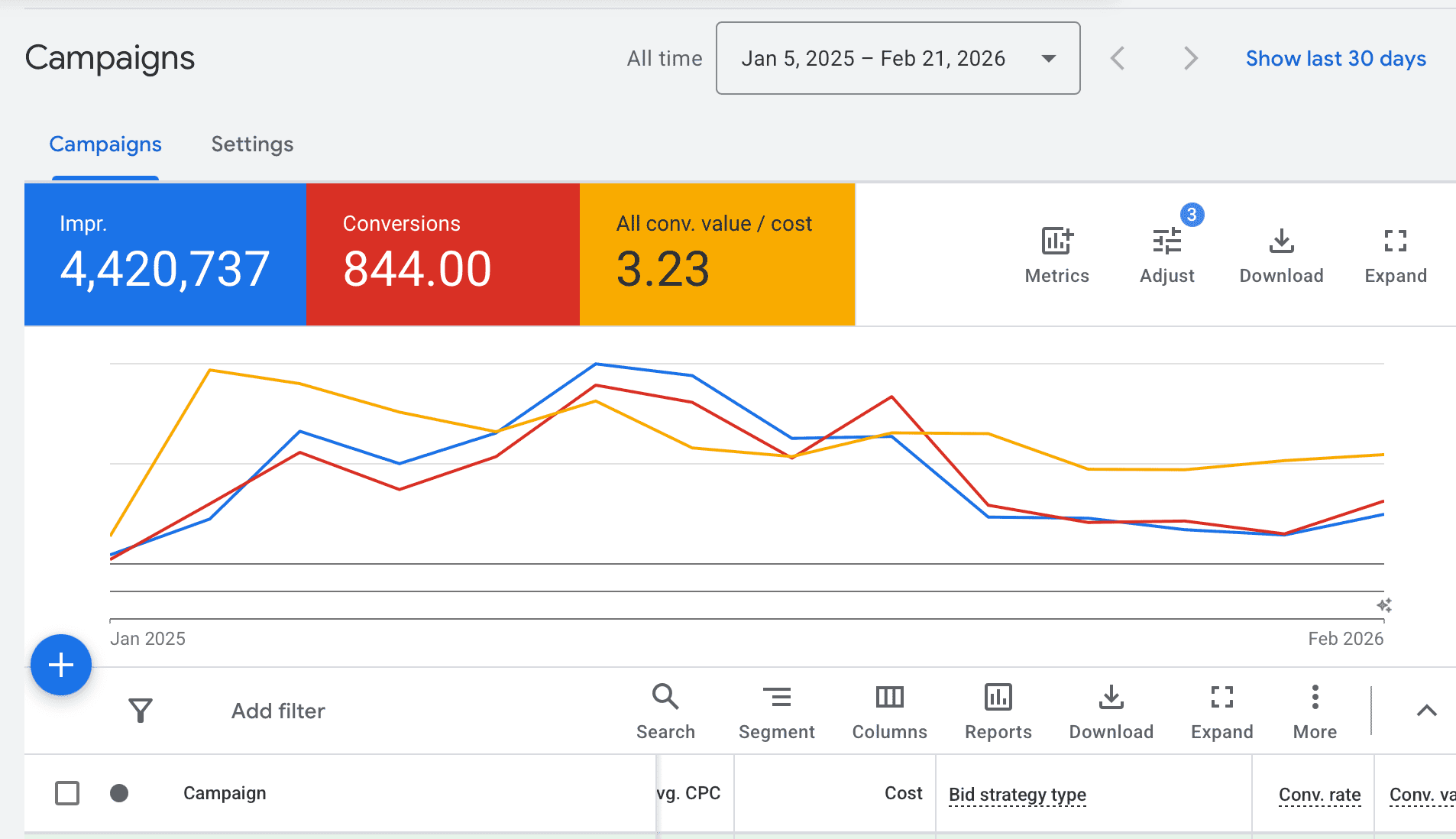Collapse the table toolbar with chevron
This screenshot has height=839, width=1456.
pos(1426,711)
